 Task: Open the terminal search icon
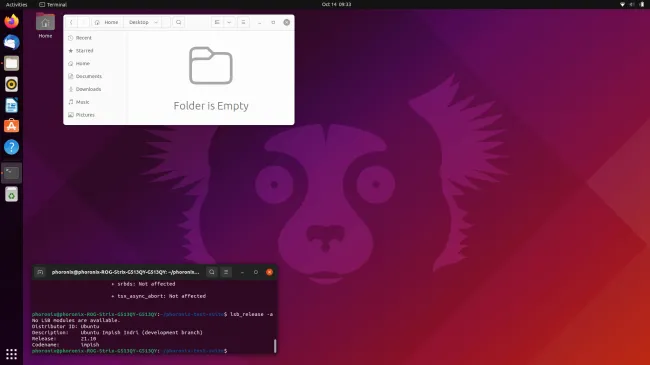coord(212,272)
